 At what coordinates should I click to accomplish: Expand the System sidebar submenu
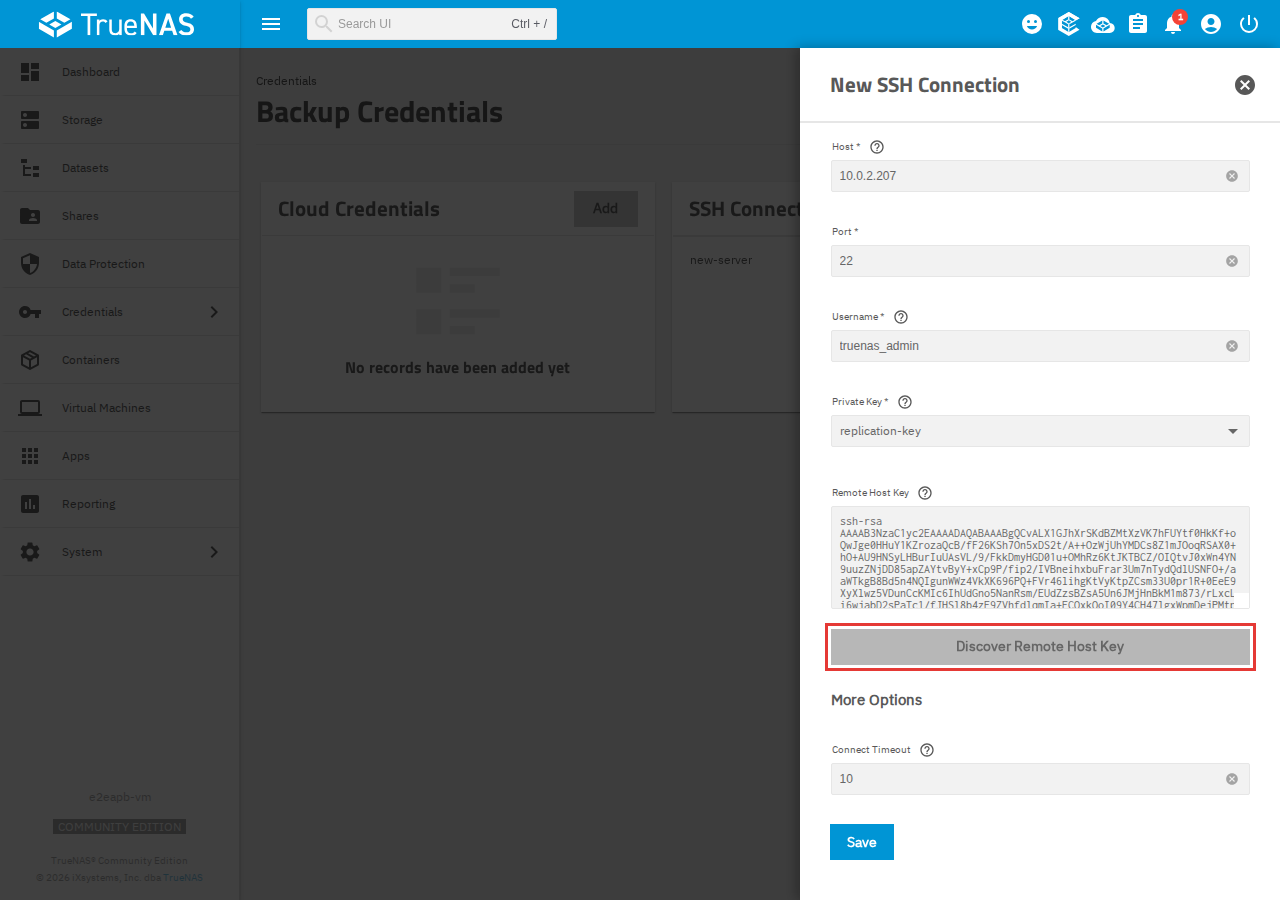(x=213, y=552)
